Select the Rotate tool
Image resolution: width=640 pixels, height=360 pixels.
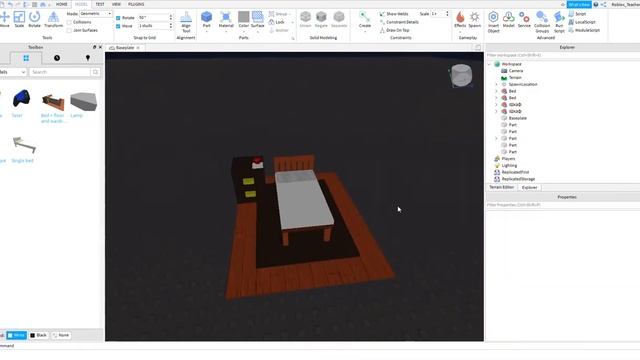(x=34, y=19)
